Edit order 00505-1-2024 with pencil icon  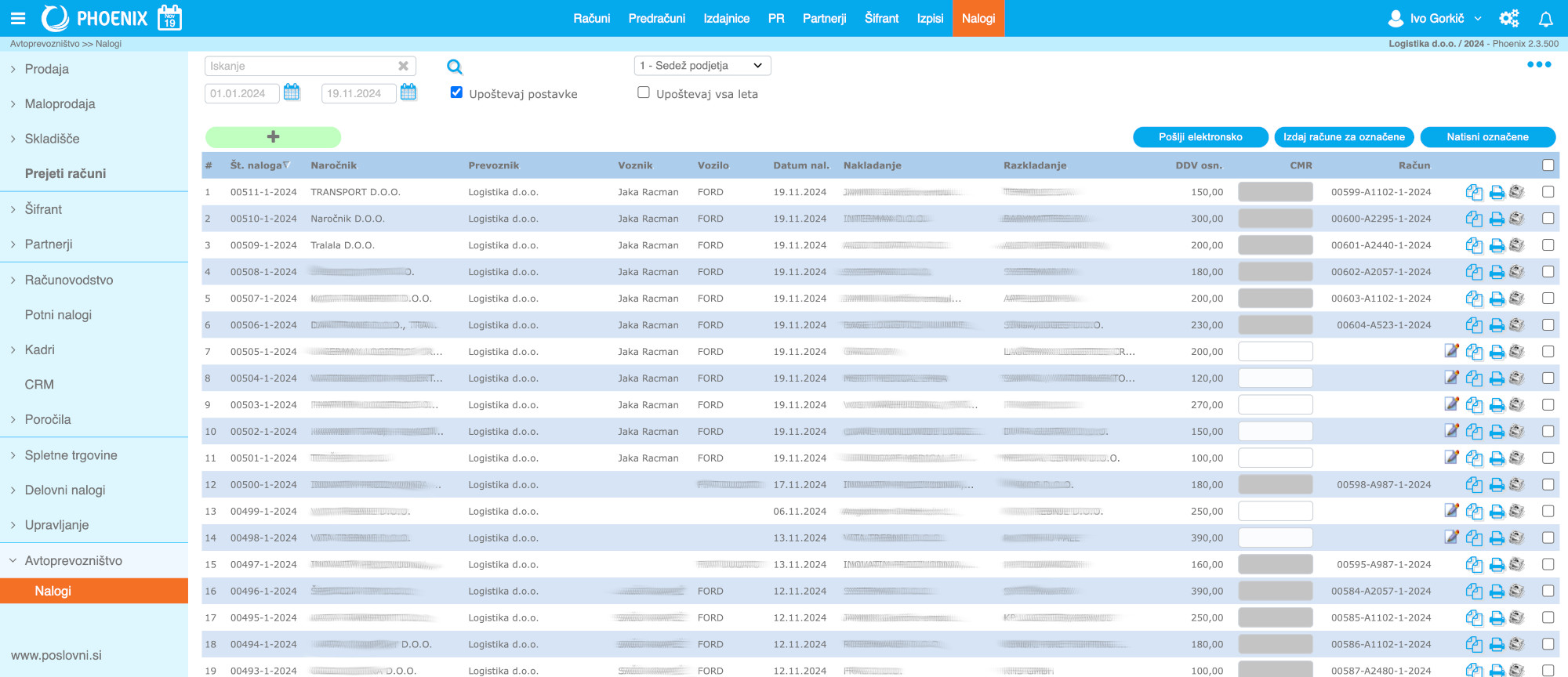pyautogui.click(x=1451, y=351)
